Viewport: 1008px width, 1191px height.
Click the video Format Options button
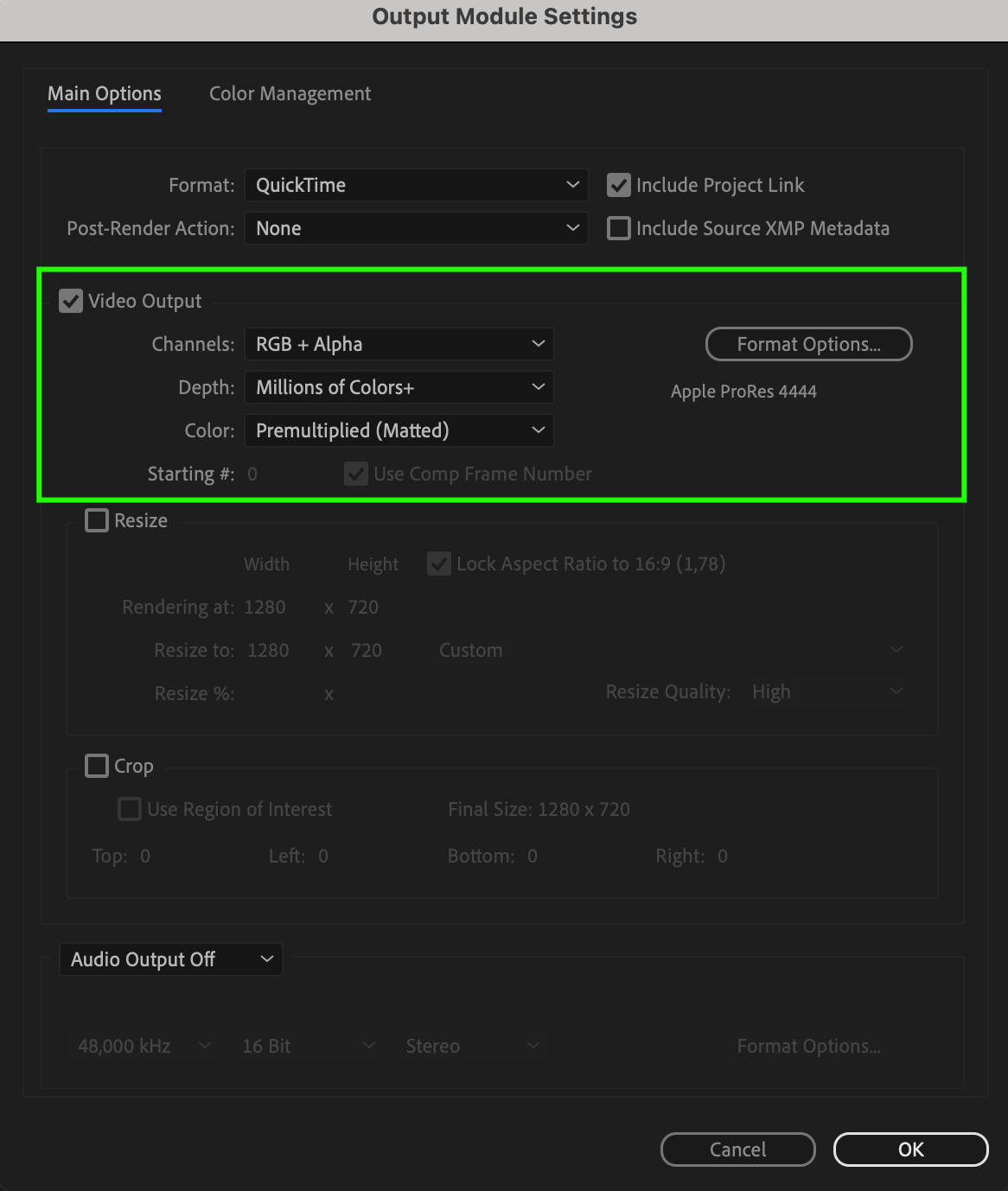point(808,344)
